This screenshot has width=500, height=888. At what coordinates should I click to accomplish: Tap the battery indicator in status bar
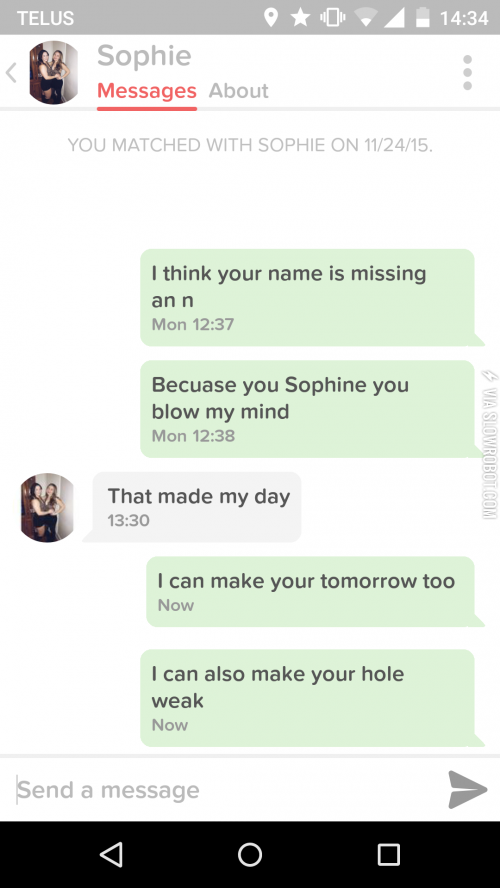pos(422,18)
